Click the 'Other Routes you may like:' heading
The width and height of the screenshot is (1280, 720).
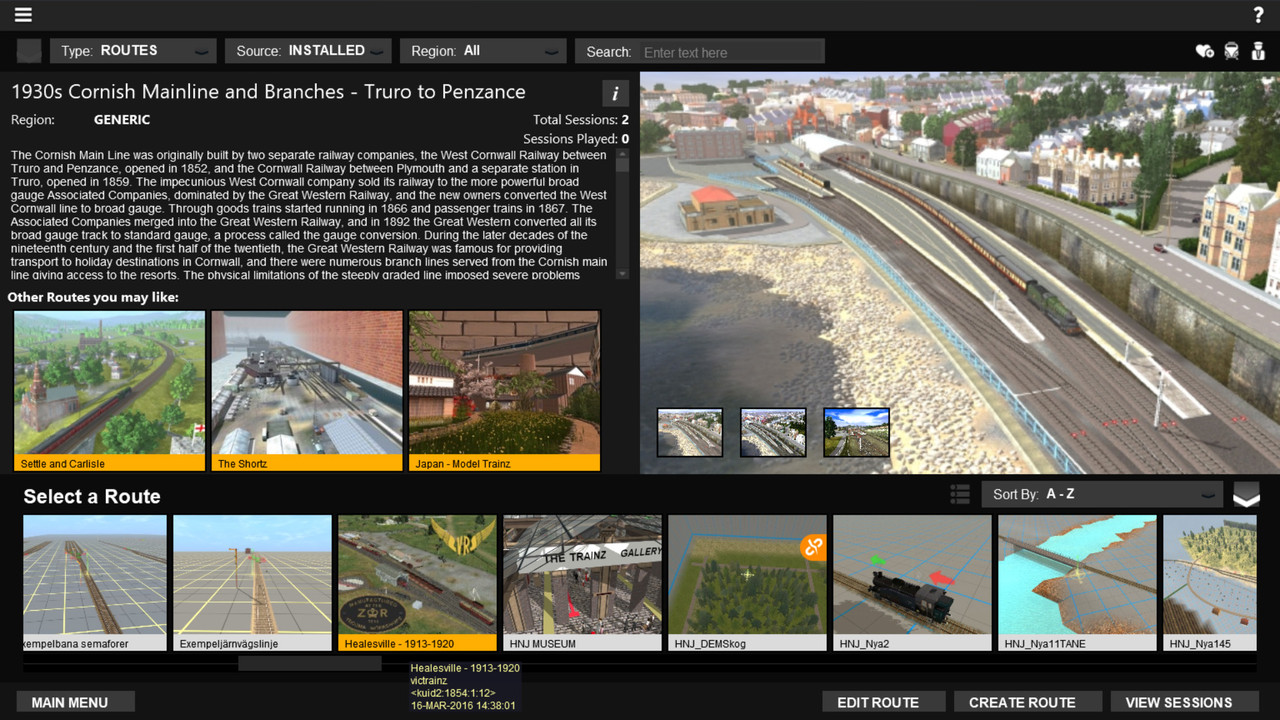click(x=93, y=297)
